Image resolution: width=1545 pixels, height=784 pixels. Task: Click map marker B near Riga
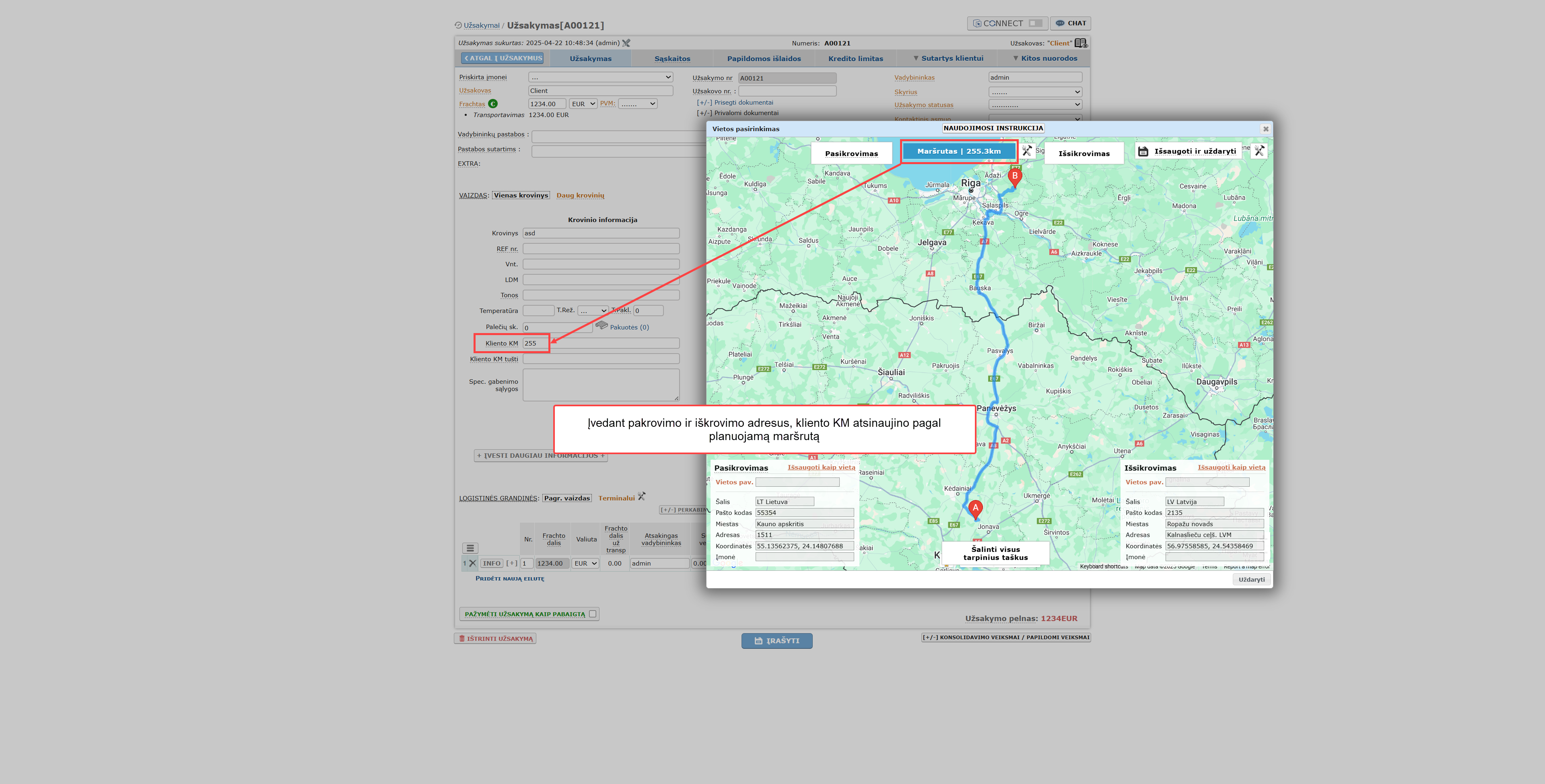(x=1014, y=177)
